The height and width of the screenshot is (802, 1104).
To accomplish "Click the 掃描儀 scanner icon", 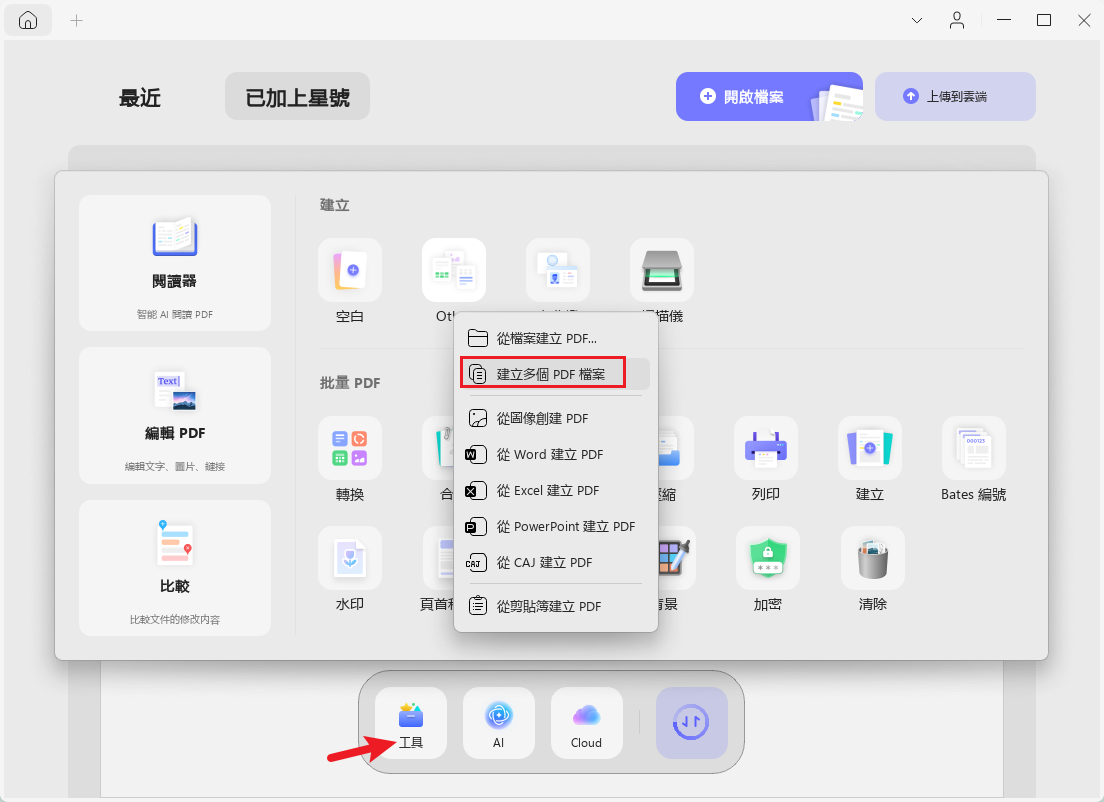I will click(662, 270).
